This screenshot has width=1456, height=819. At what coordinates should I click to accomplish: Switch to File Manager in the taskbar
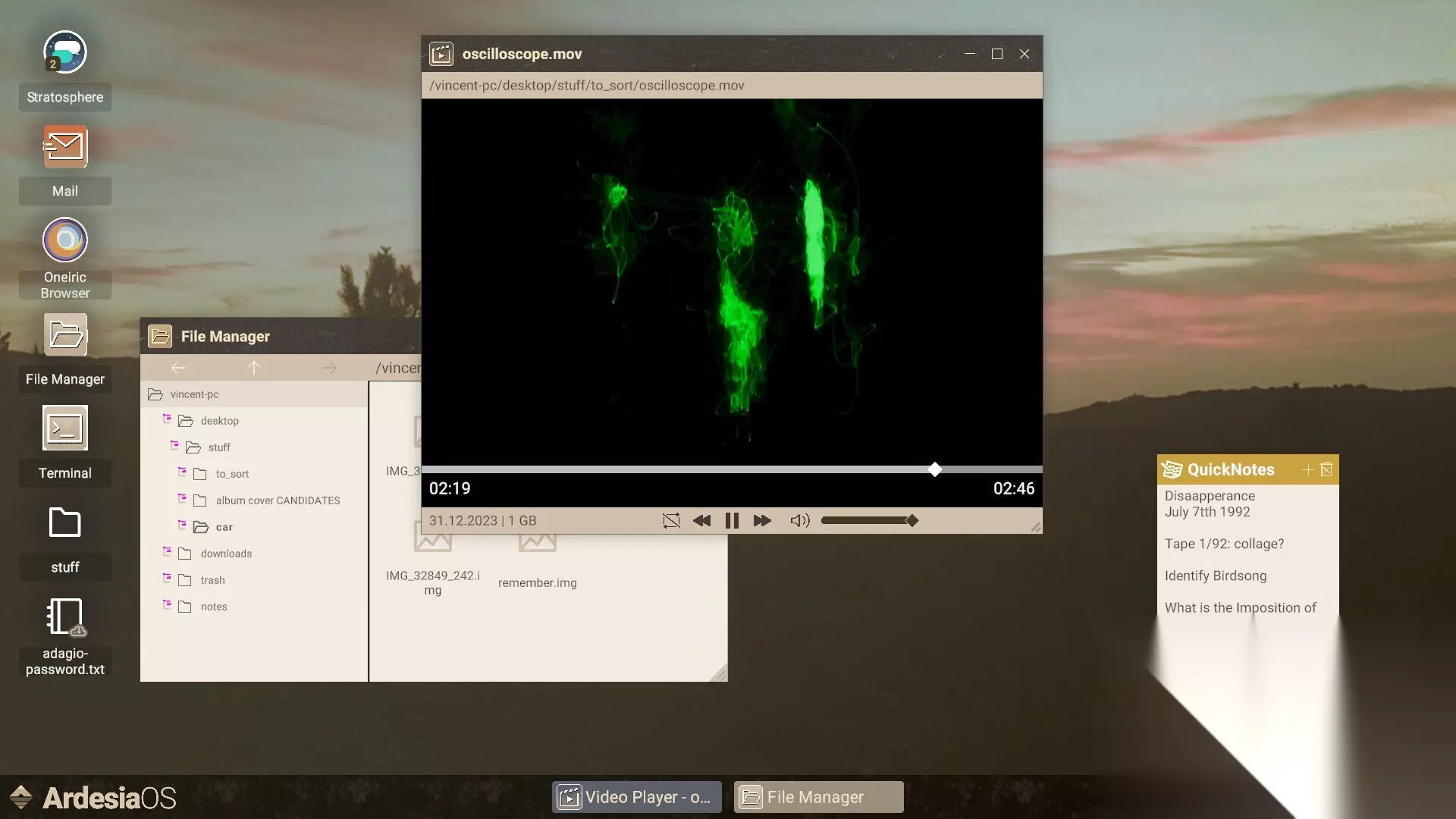(818, 797)
